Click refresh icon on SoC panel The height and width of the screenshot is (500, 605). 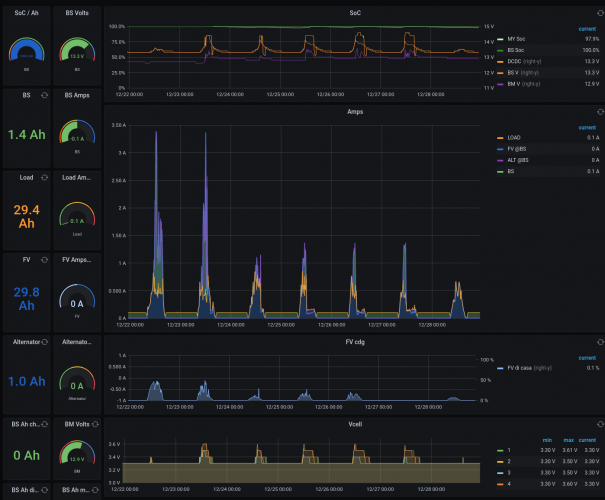pos(598,10)
